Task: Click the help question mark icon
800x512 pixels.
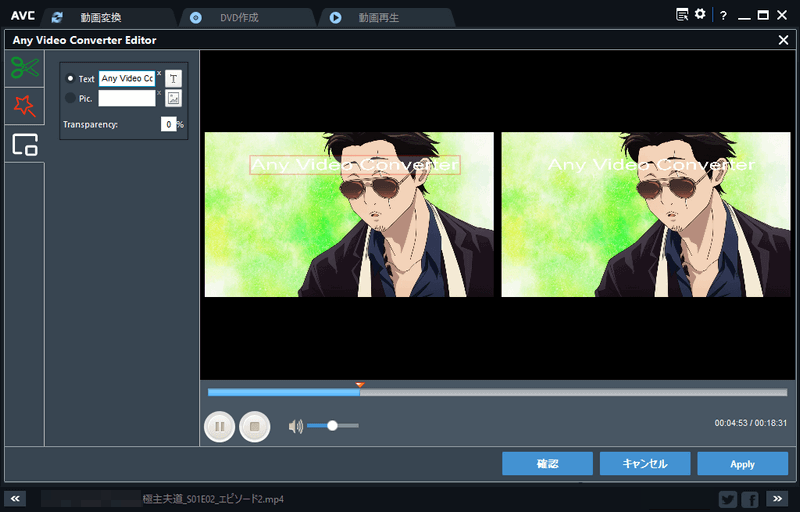Action: pyautogui.click(x=723, y=16)
